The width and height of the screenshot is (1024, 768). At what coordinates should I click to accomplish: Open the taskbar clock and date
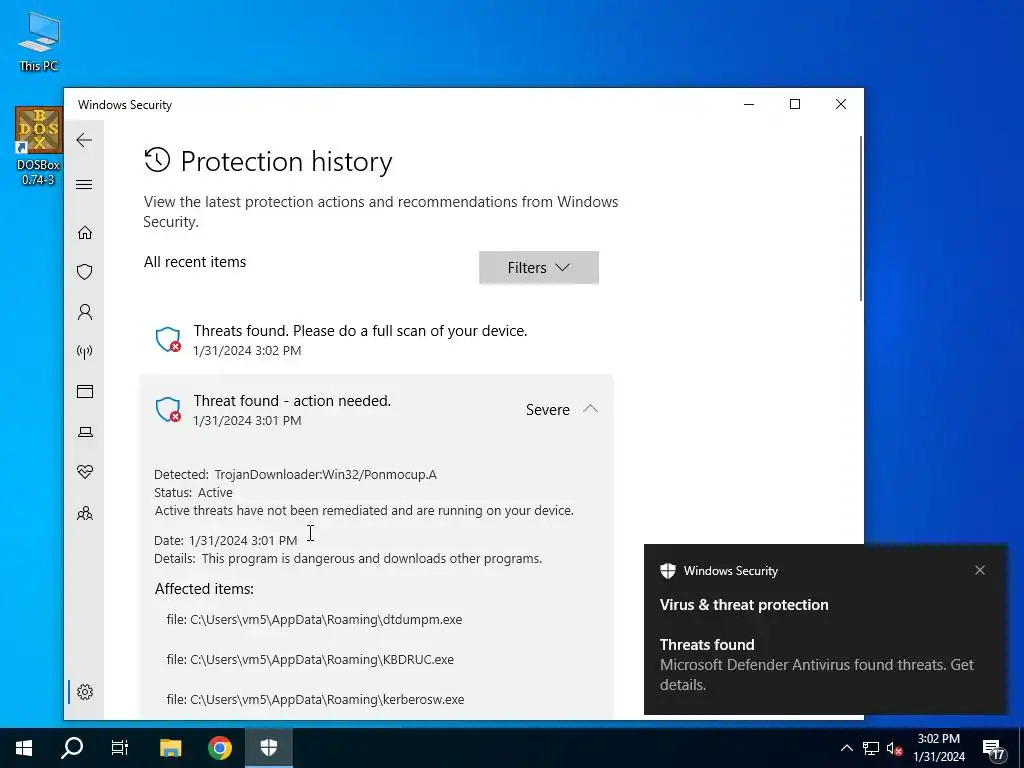[938, 748]
